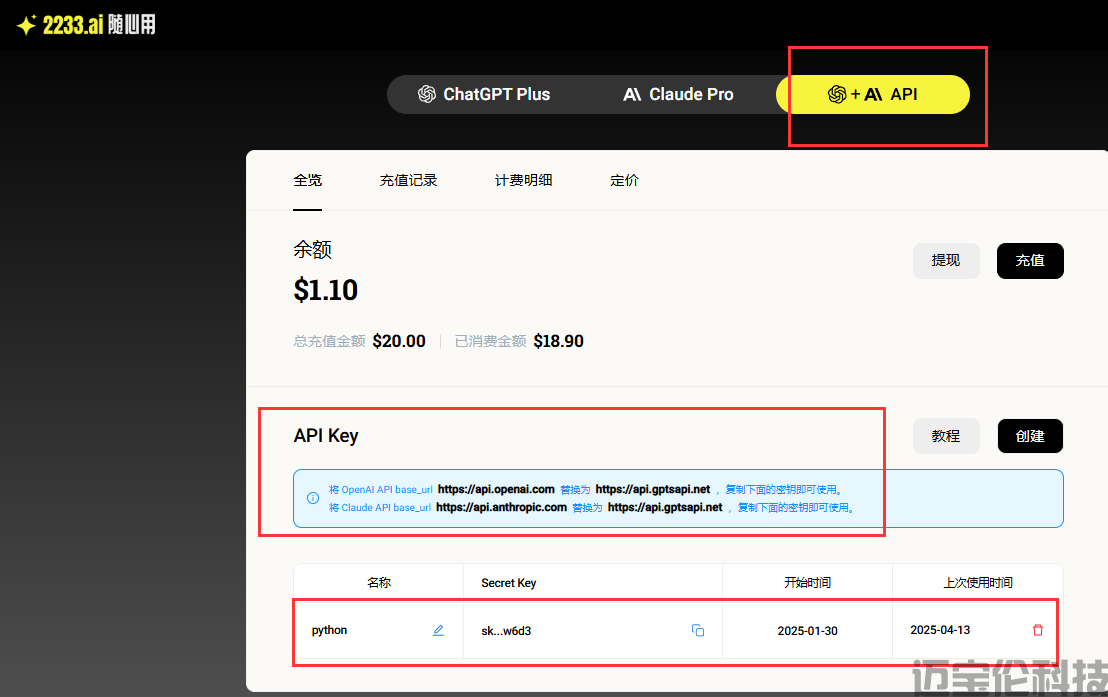Image resolution: width=1108 pixels, height=697 pixels.
Task: Click the 总充值金额 label
Action: [x=329, y=341]
